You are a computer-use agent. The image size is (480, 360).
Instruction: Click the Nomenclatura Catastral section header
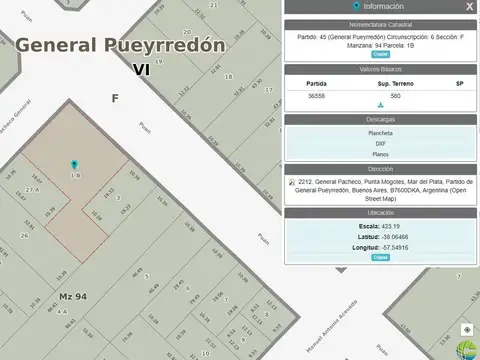380,25
